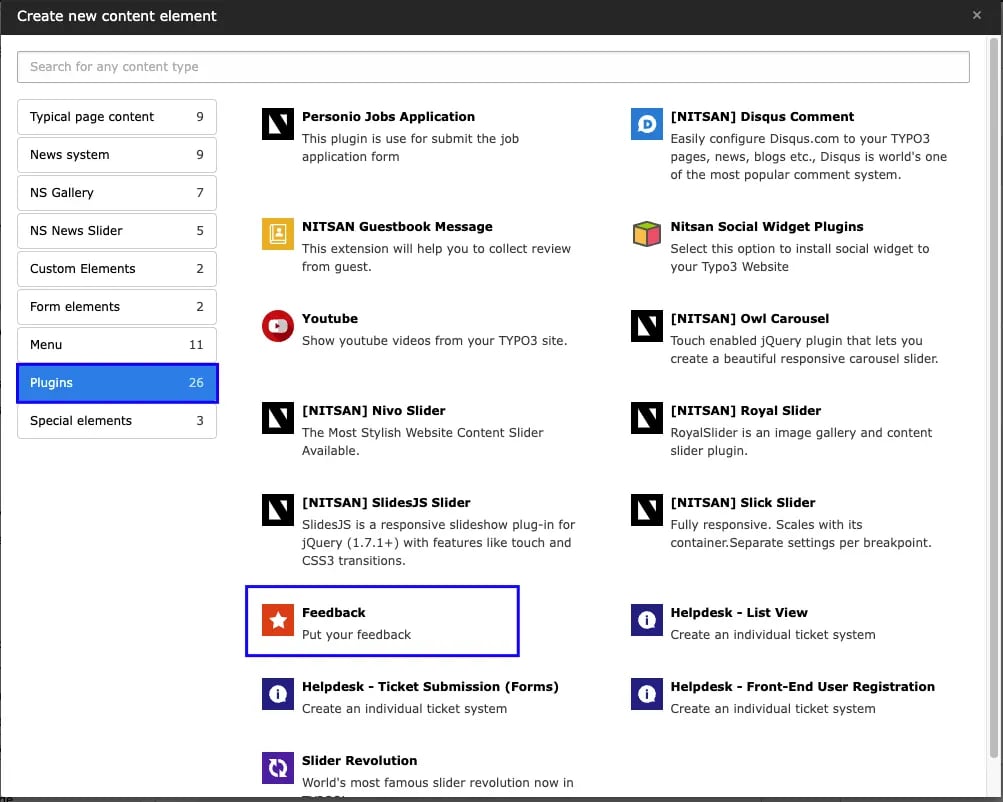Open the NS News Slider tab
Image resolution: width=1003 pixels, height=802 pixels.
117,231
